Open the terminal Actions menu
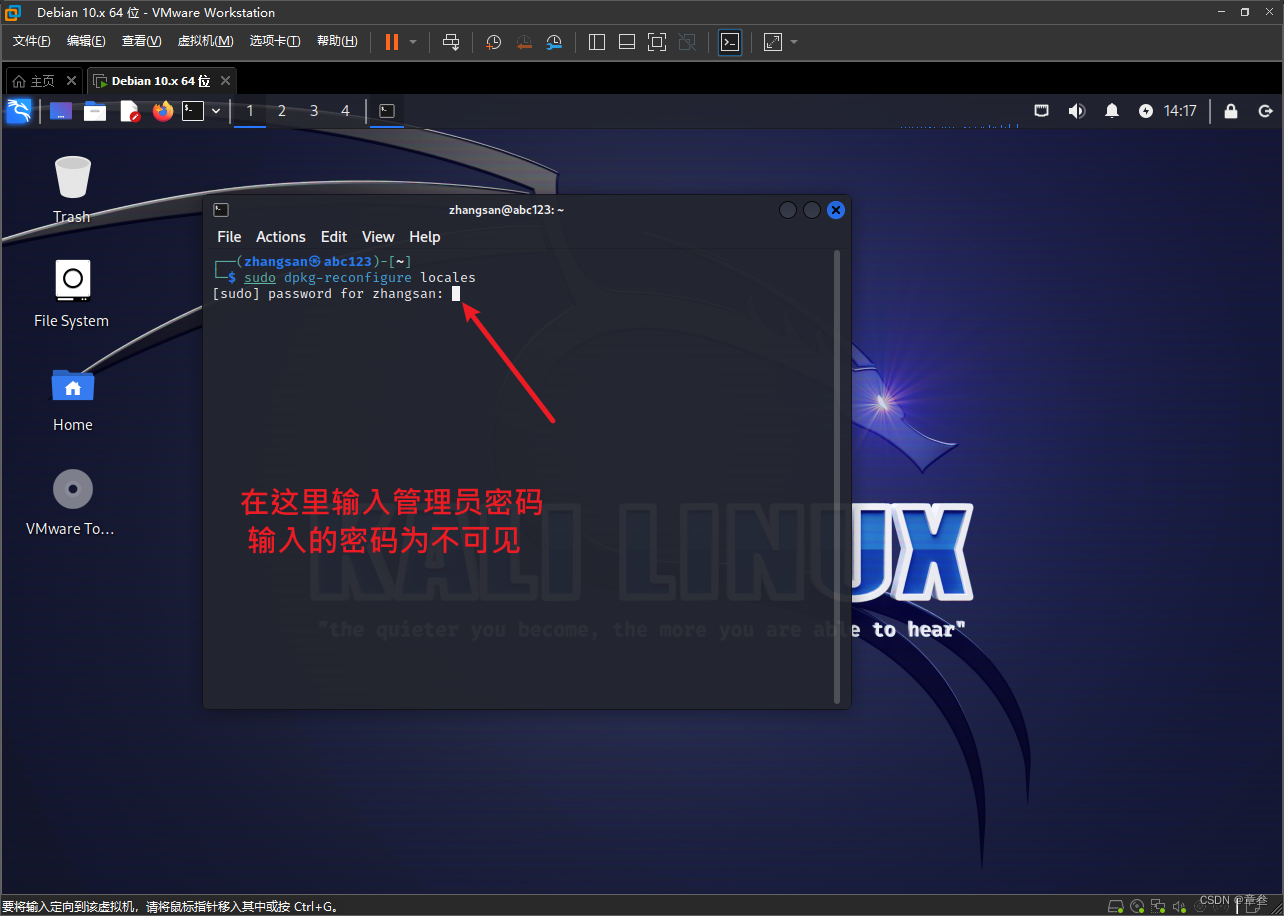This screenshot has height=916, width=1284. [x=281, y=237]
